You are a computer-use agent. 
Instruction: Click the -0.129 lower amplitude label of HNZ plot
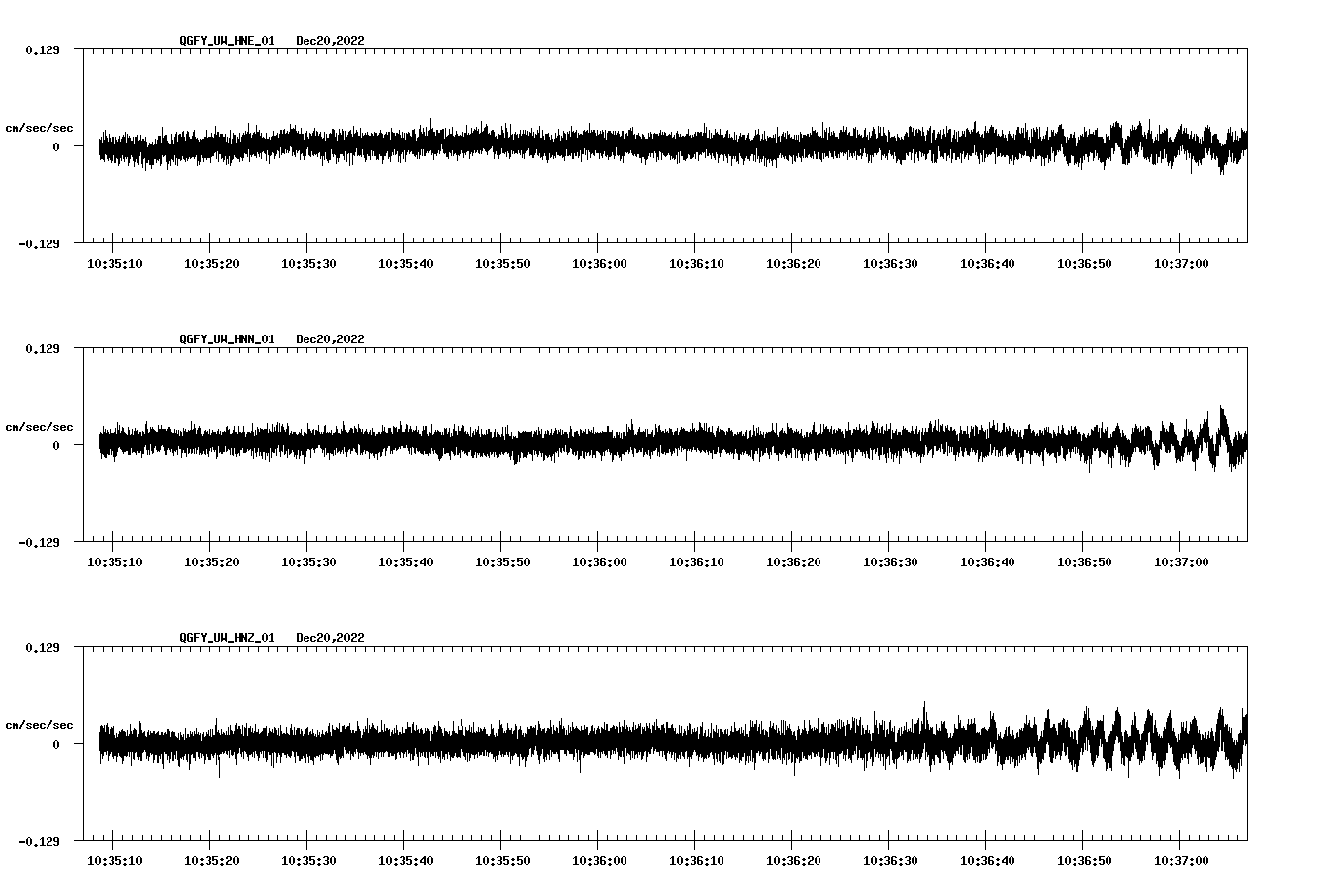coord(39,841)
